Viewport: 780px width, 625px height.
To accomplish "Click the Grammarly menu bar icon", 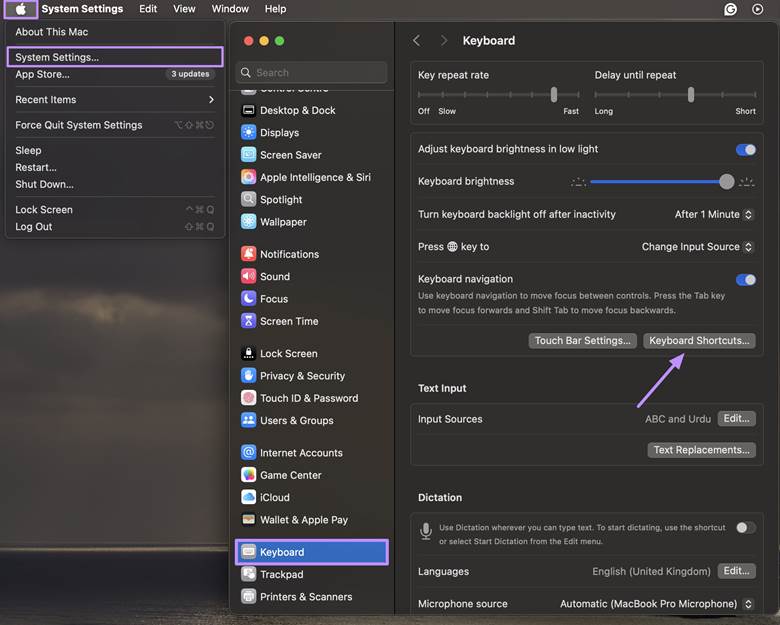I will 730,9.
